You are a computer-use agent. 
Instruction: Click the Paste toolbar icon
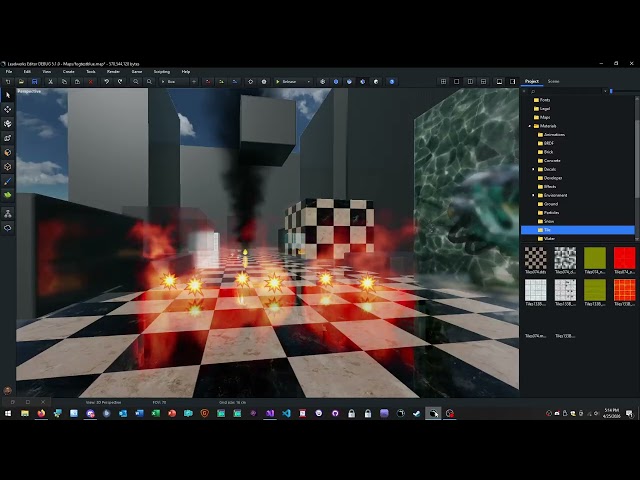click(x=77, y=82)
